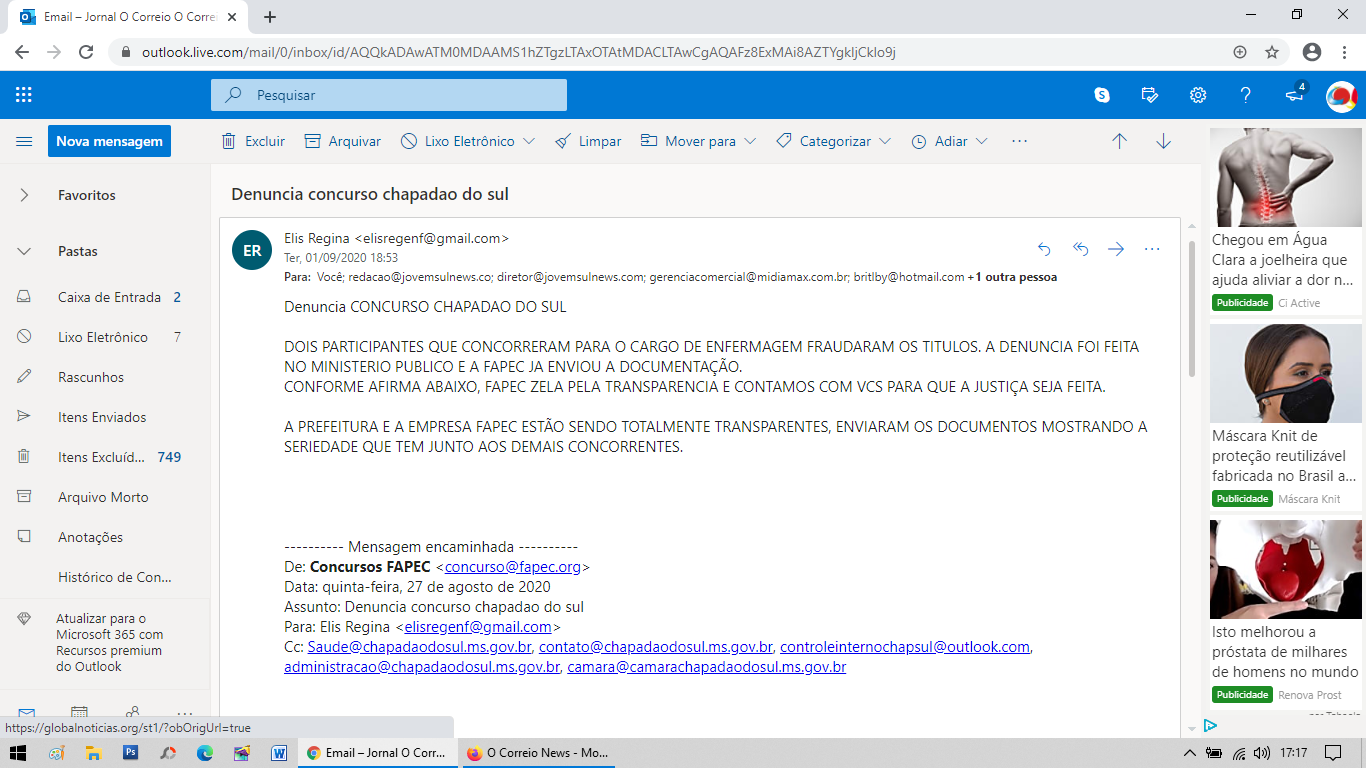Collapse the Pastas section
This screenshot has width=1366, height=768.
point(24,251)
